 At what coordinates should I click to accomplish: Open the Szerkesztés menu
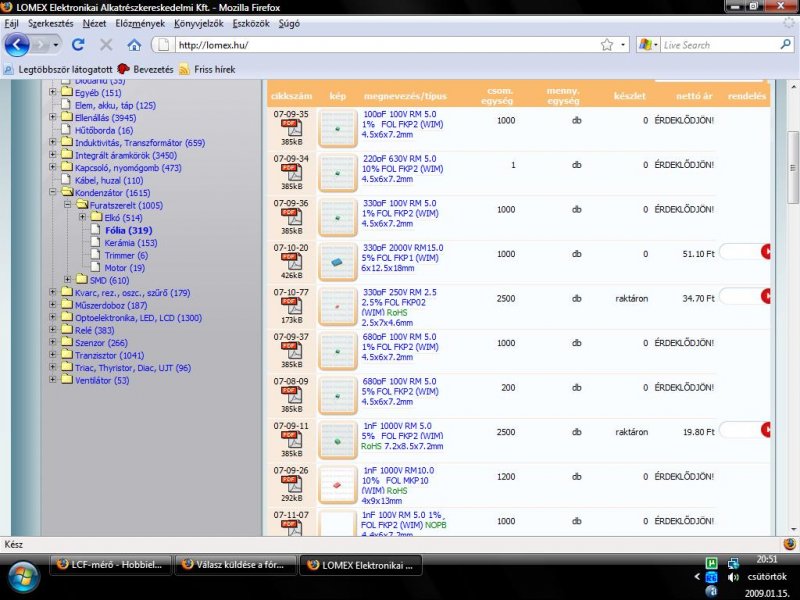click(x=51, y=23)
